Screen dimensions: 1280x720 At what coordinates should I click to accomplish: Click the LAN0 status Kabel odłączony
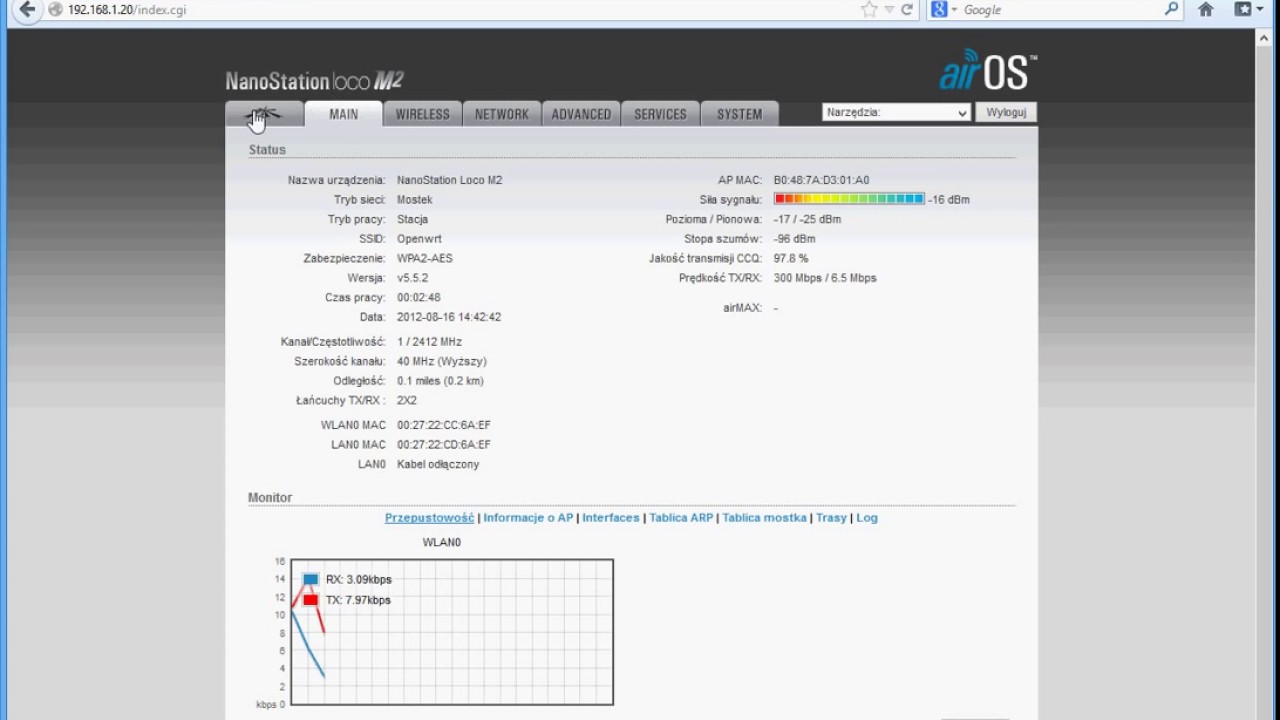pos(438,464)
